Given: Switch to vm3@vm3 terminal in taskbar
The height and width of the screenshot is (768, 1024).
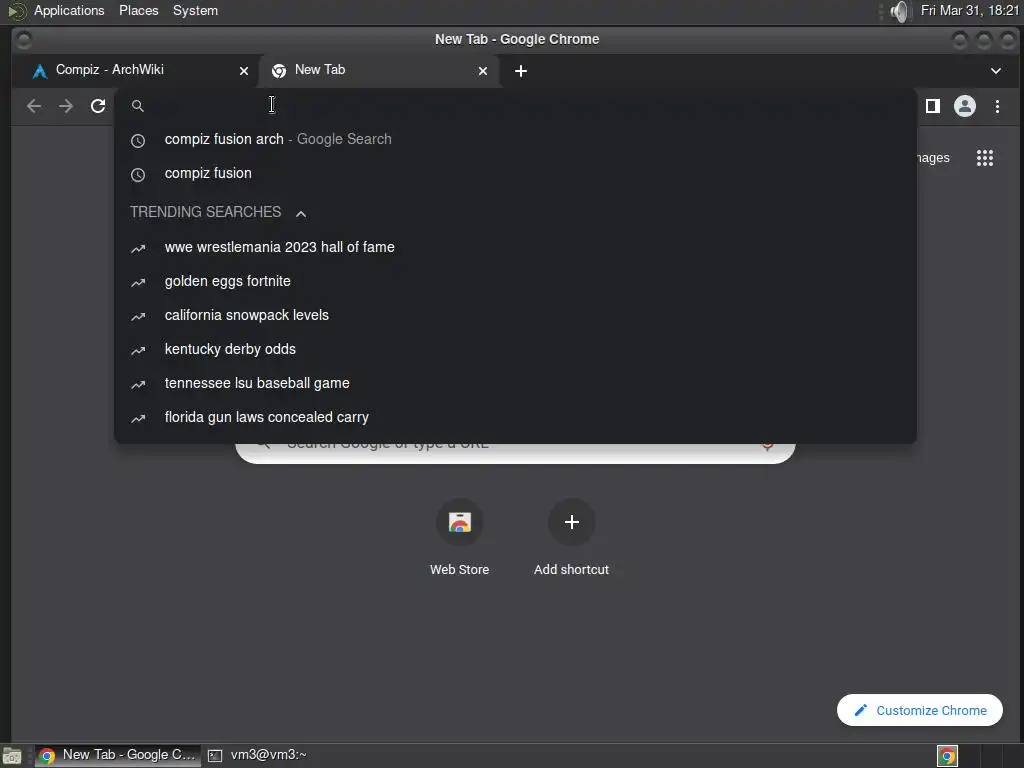Looking at the screenshot, I should 257,755.
